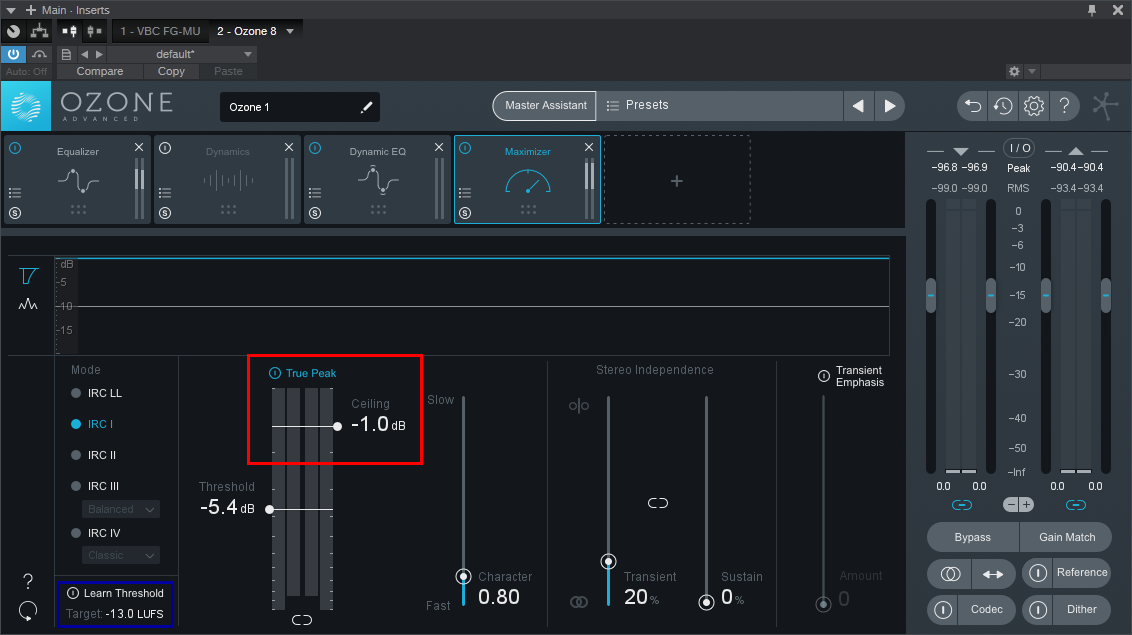Click the Character slider handle
Viewport: 1132px width, 635px height.
click(x=463, y=577)
